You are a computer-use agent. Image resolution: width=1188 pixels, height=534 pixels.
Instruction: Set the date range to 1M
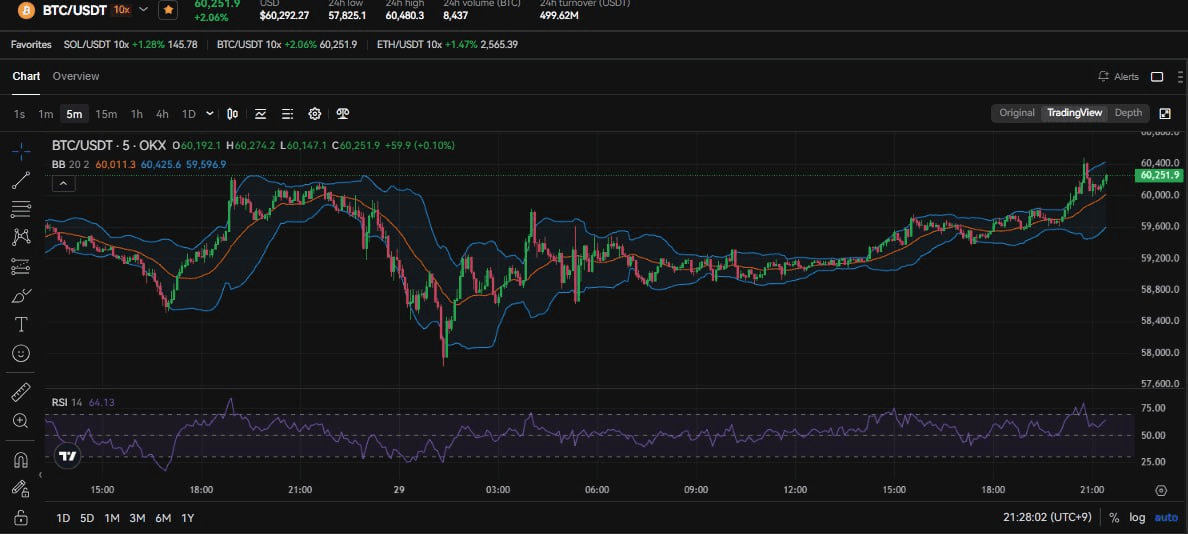pos(112,518)
